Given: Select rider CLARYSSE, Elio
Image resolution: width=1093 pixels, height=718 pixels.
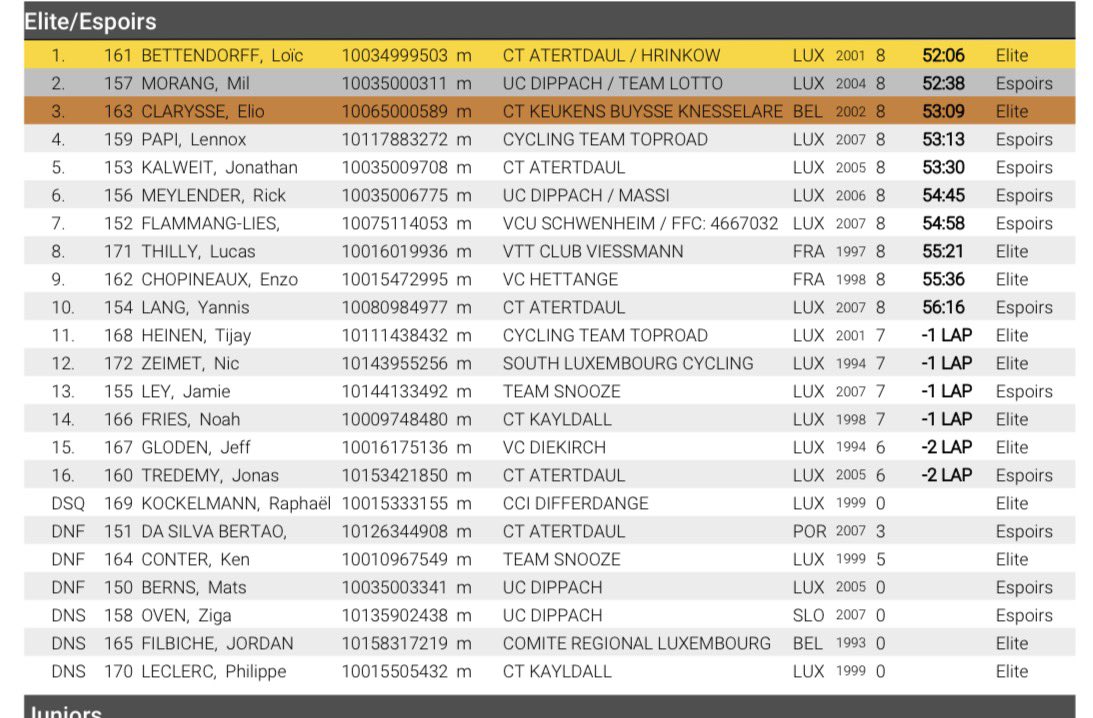Looking at the screenshot, I should point(203,112).
